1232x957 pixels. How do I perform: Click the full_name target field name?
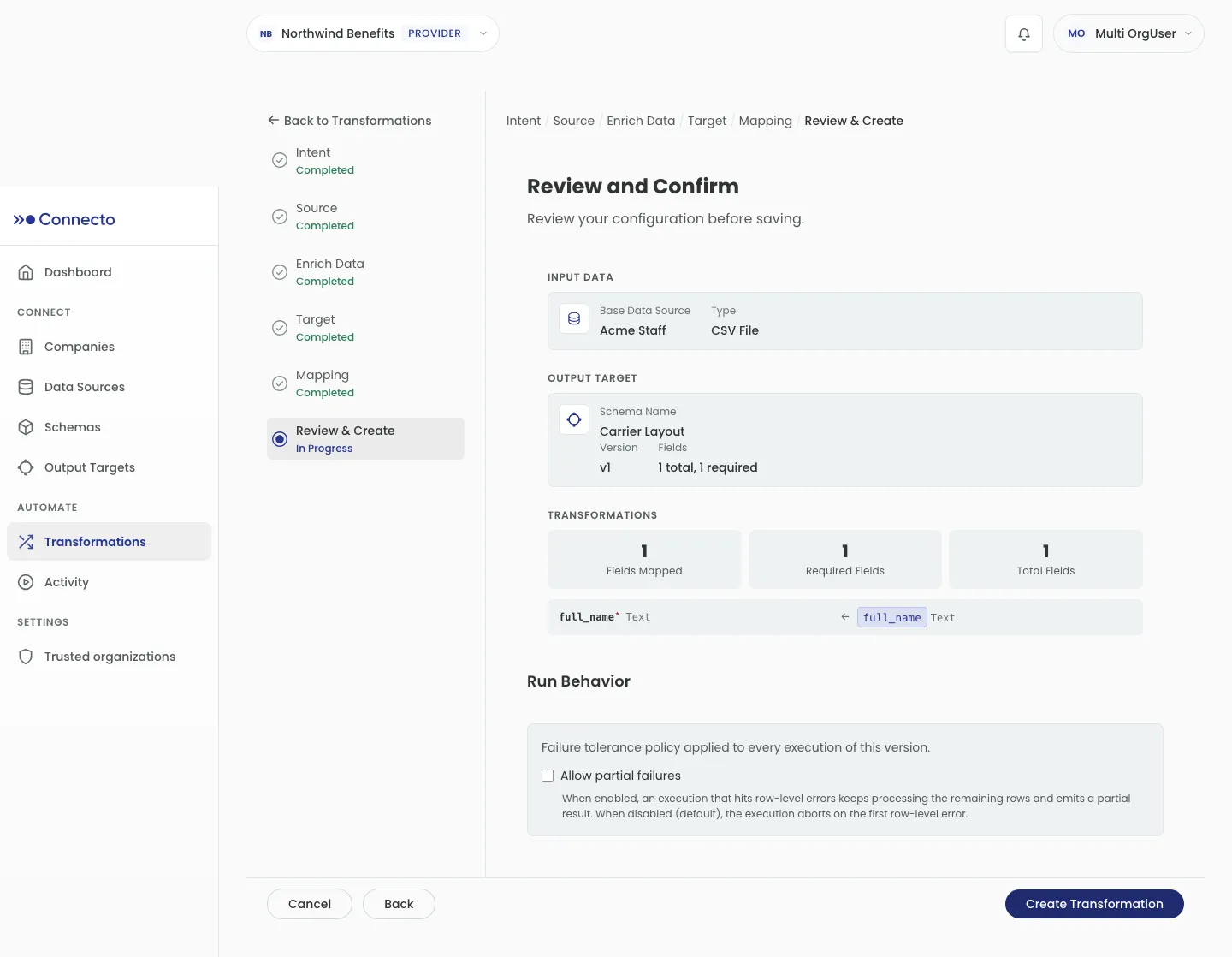click(x=587, y=617)
